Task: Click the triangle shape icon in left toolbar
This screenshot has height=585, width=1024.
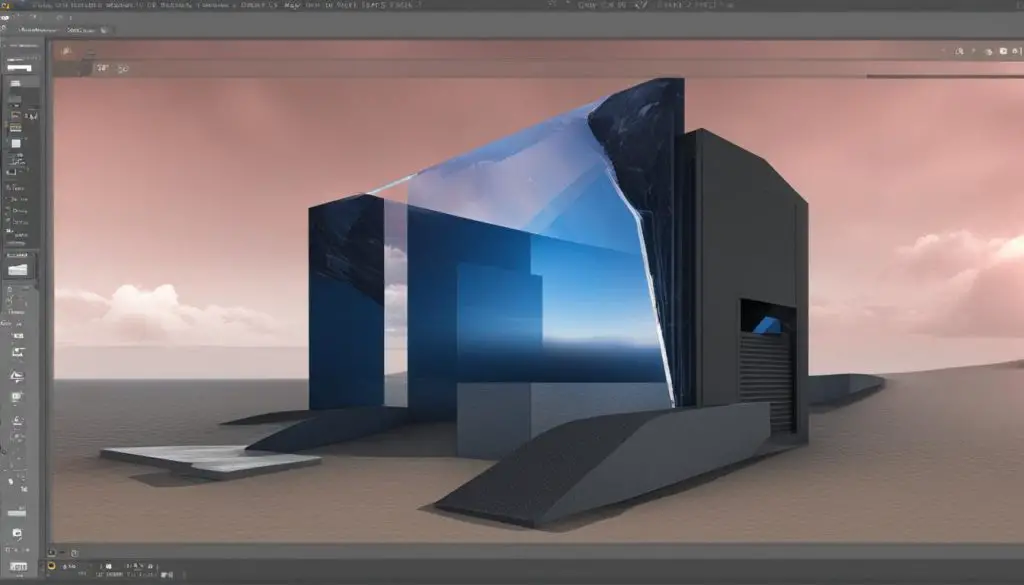Action: pyautogui.click(x=17, y=376)
